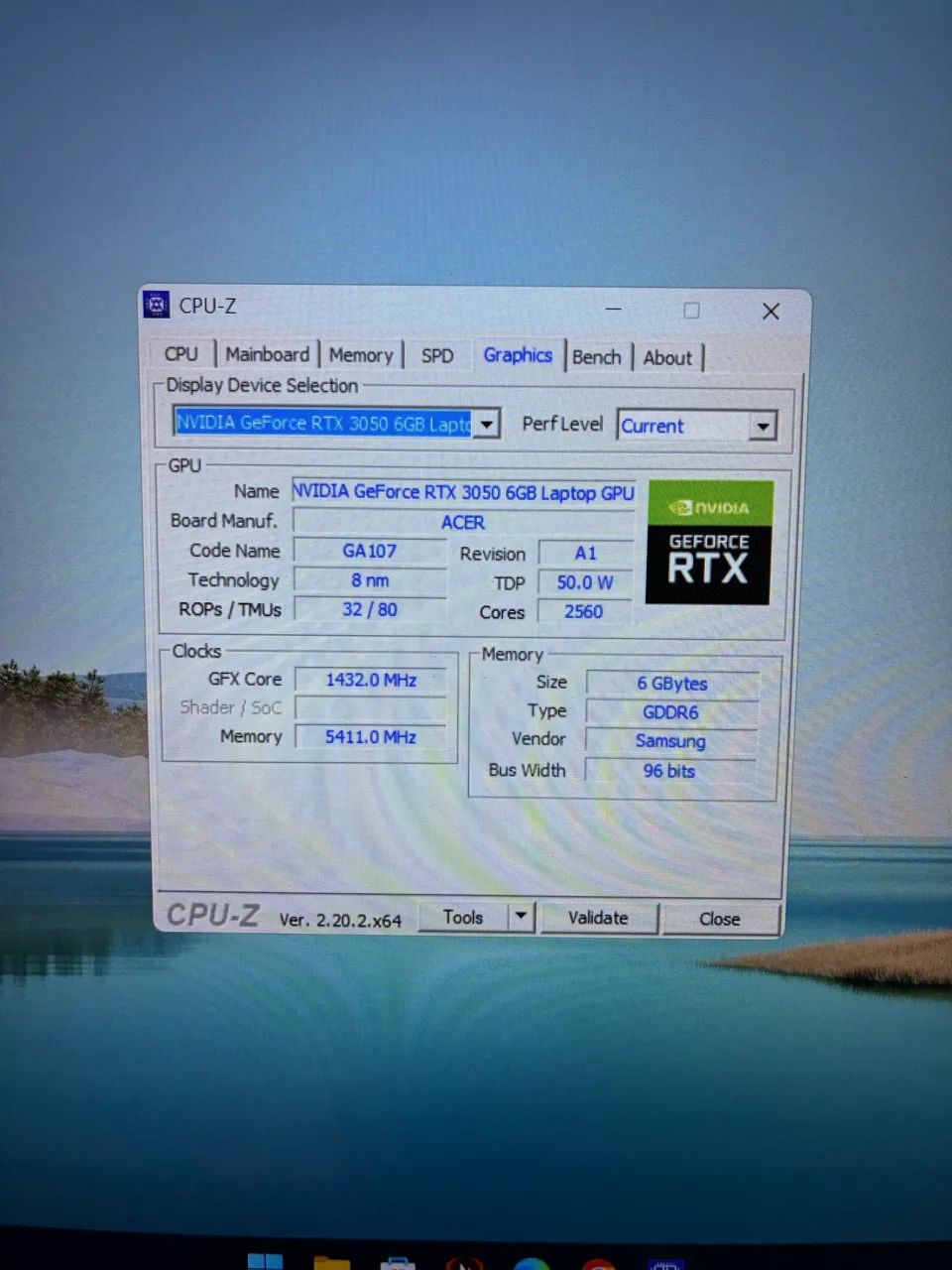The height and width of the screenshot is (1270, 952).
Task: Click the Technology 8 nm value
Action: point(370,580)
